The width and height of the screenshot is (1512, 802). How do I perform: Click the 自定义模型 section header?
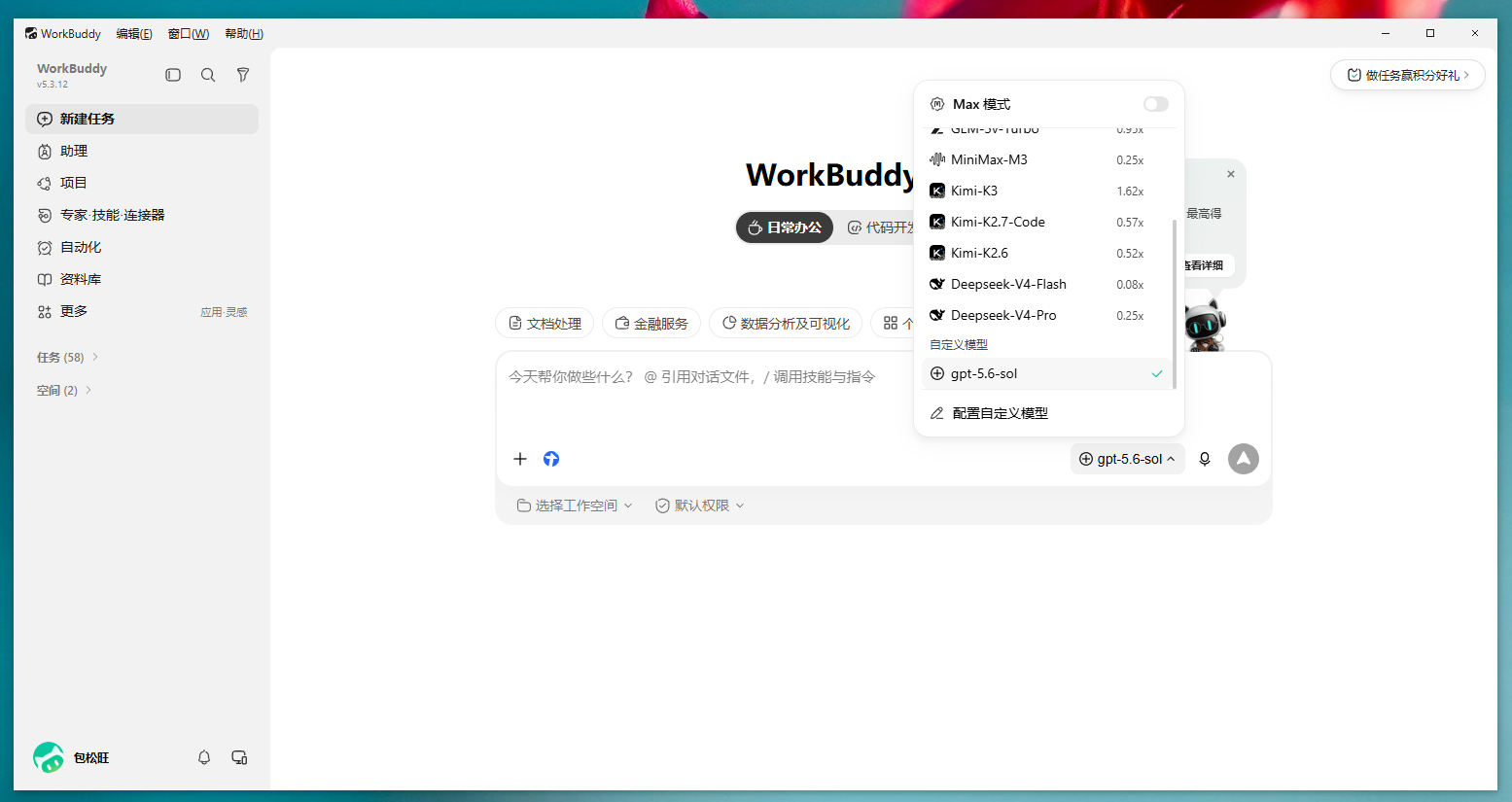pyautogui.click(x=959, y=344)
